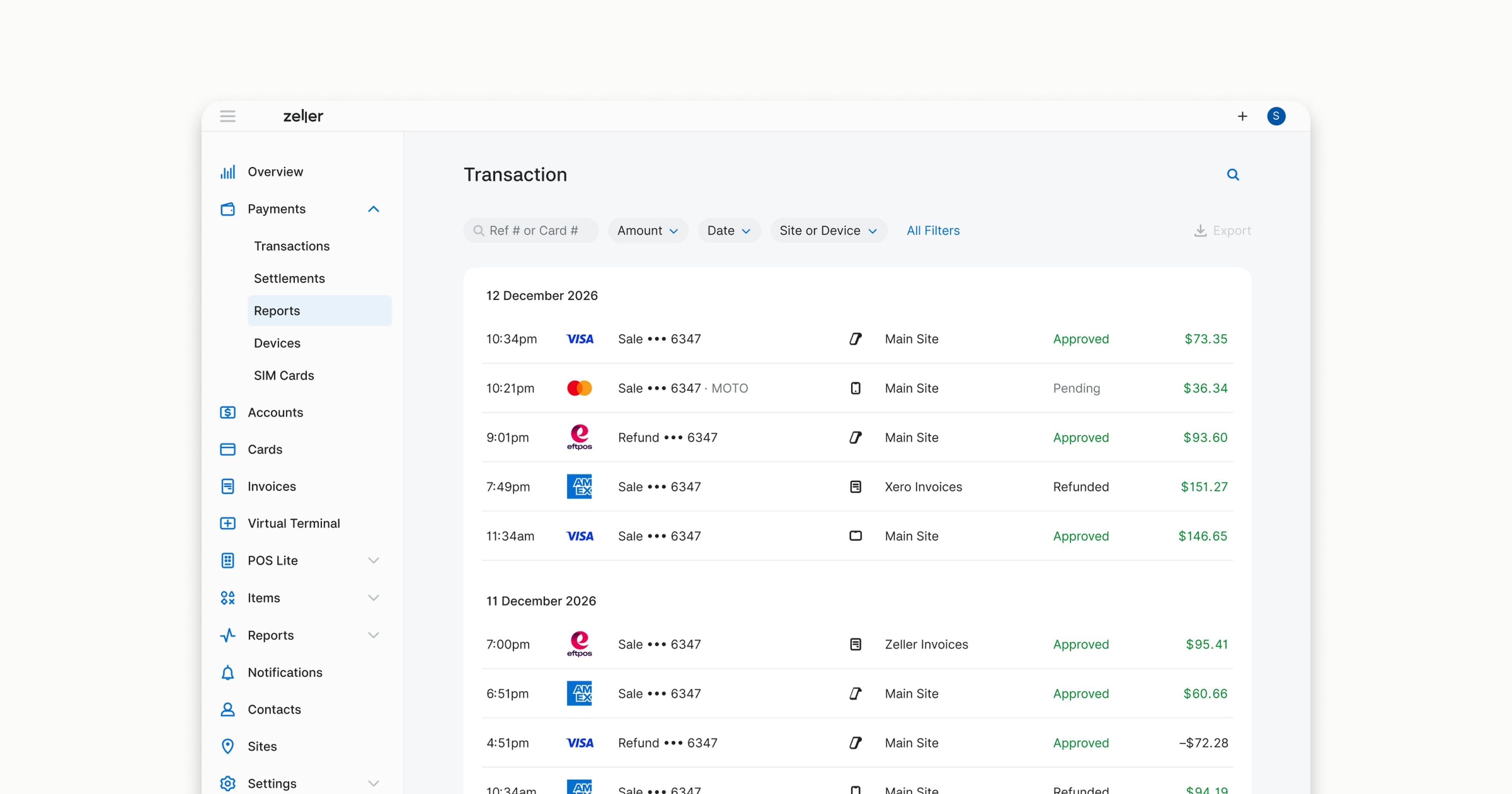The width and height of the screenshot is (1512, 794).
Task: Click the zeller logo
Action: (x=304, y=116)
